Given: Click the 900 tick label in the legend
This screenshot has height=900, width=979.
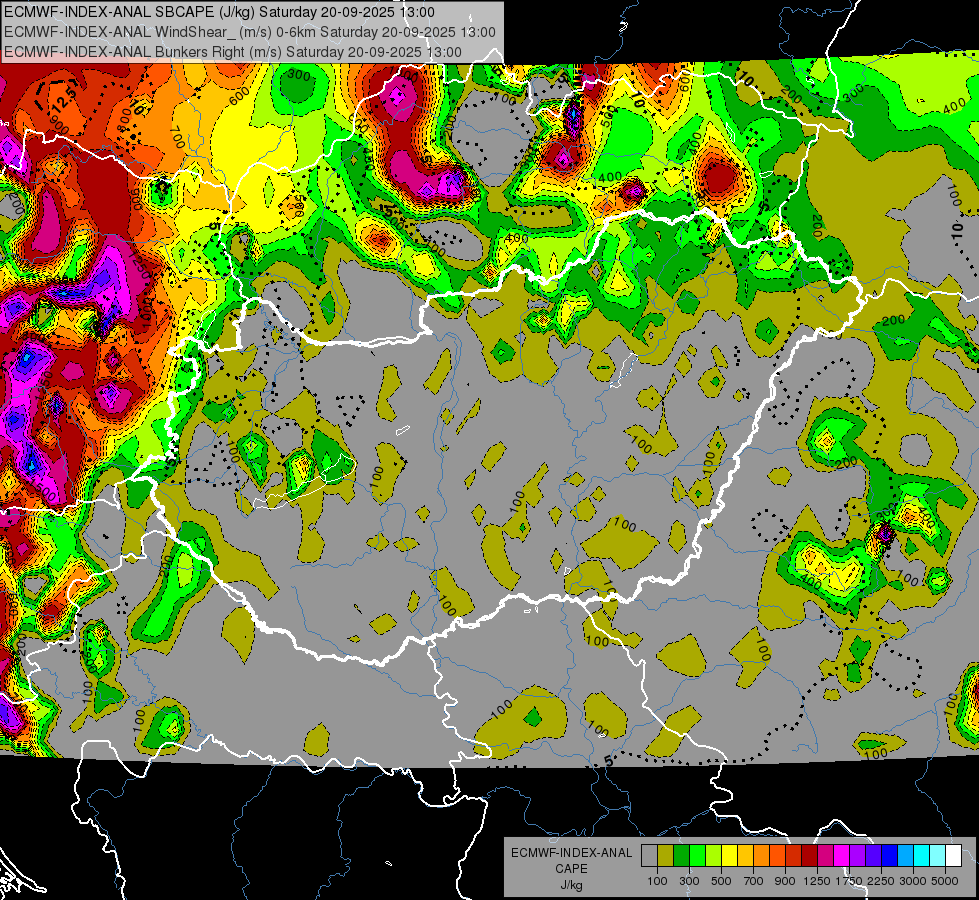Looking at the screenshot, I should 785,881.
